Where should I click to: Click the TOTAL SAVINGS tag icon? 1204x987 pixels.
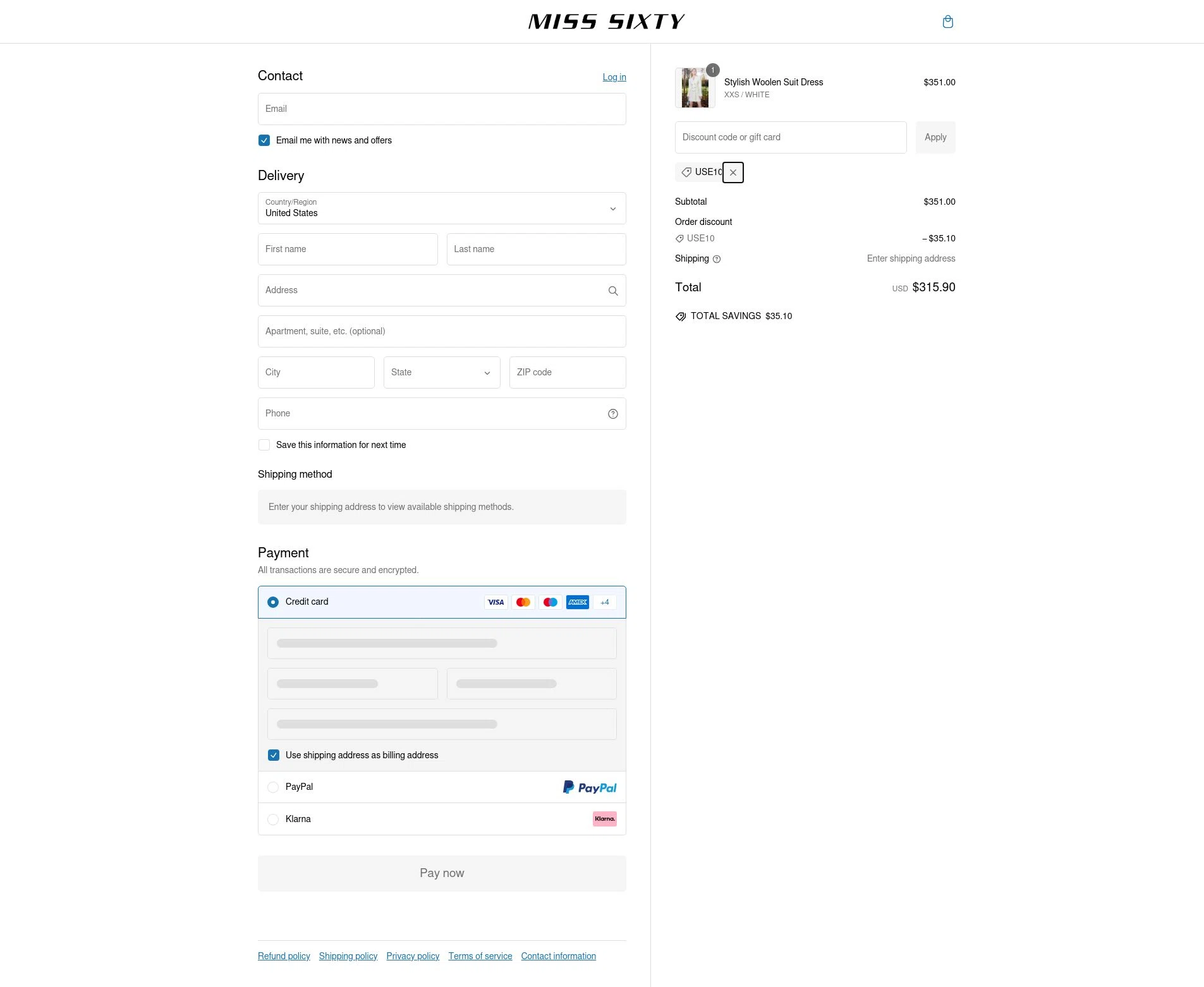(x=681, y=317)
